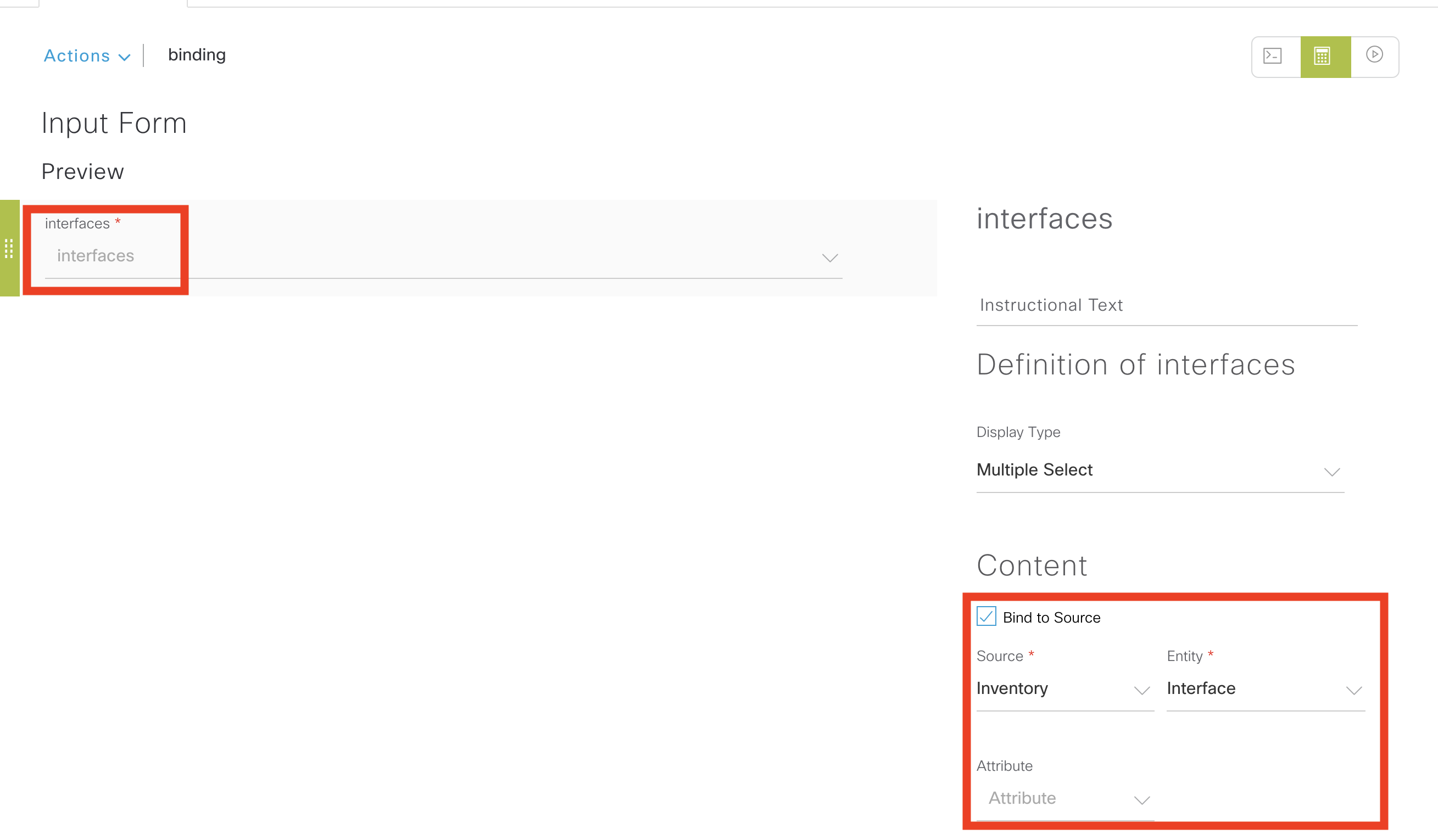Open the simulator play icon
1438x840 pixels.
coord(1374,55)
